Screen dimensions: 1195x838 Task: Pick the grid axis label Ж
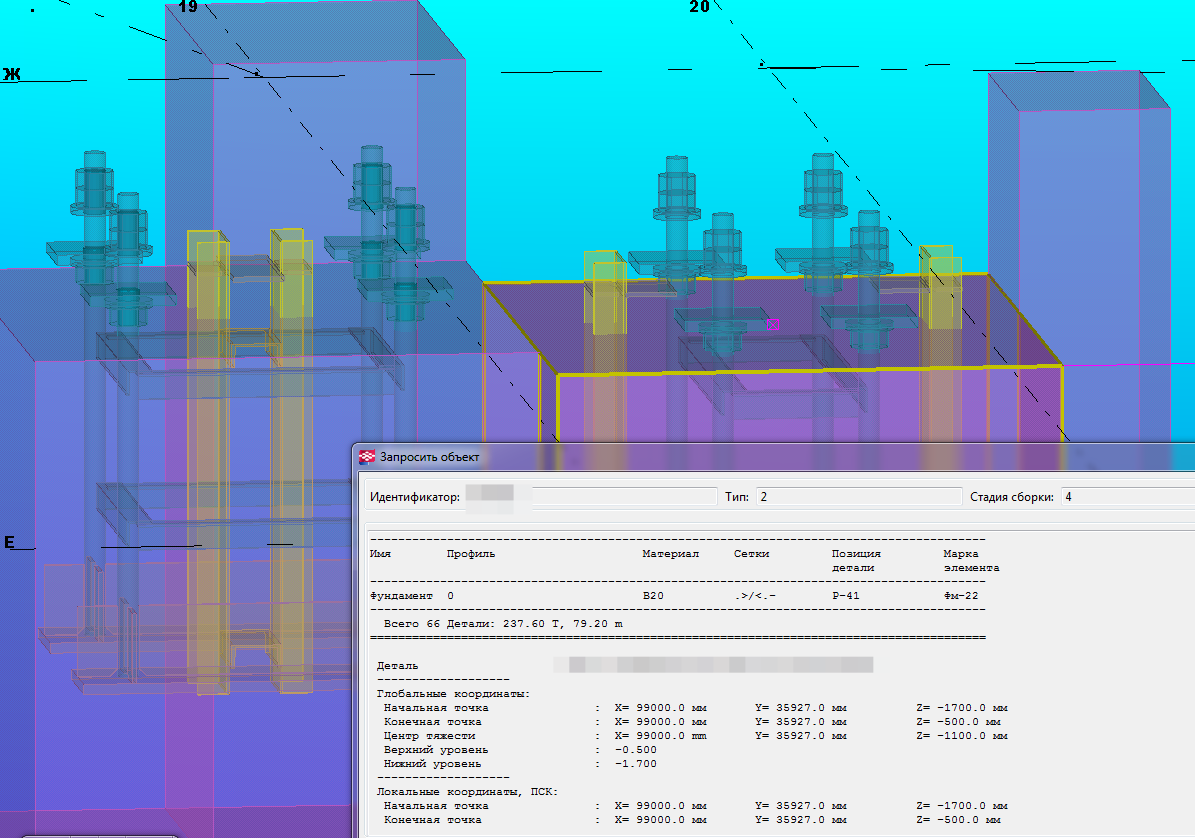11,75
